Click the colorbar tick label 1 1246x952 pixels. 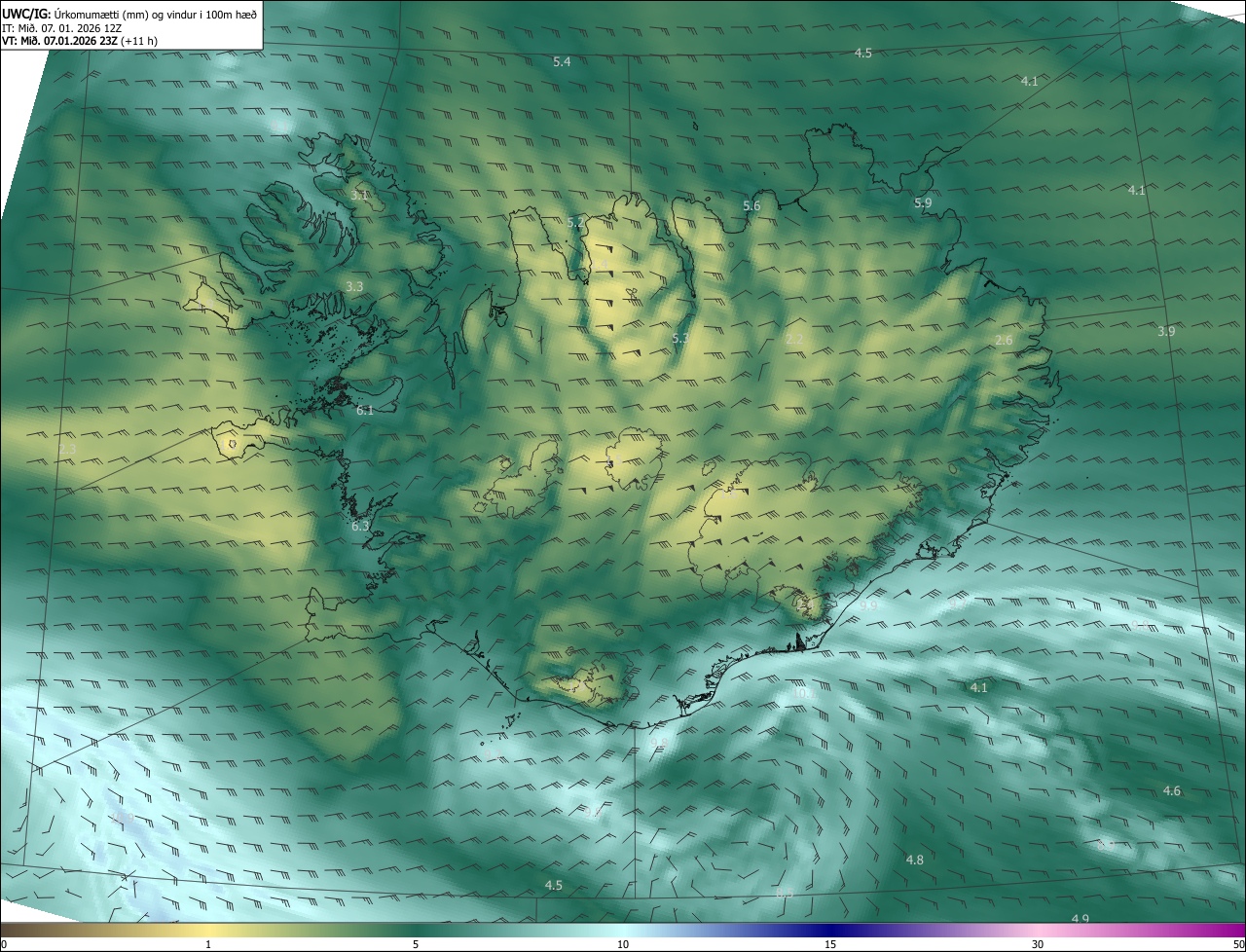(x=208, y=945)
